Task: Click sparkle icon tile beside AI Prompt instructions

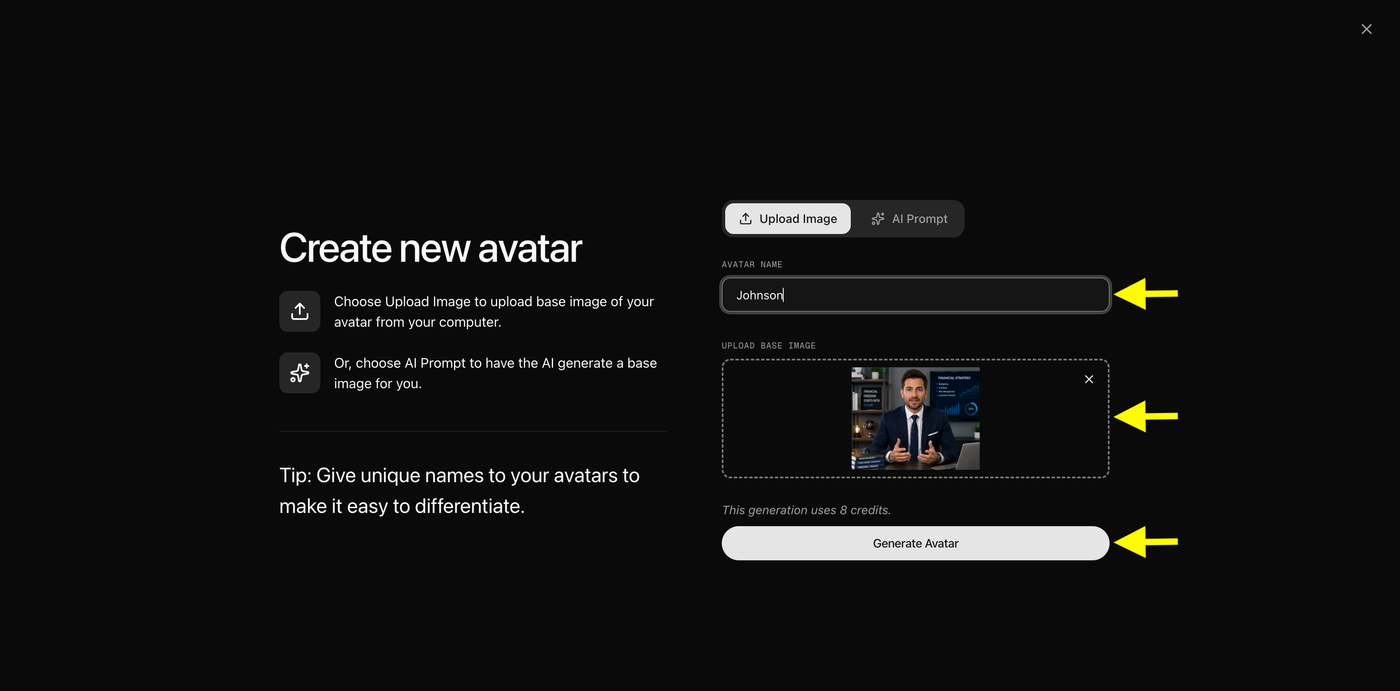Action: click(300, 373)
